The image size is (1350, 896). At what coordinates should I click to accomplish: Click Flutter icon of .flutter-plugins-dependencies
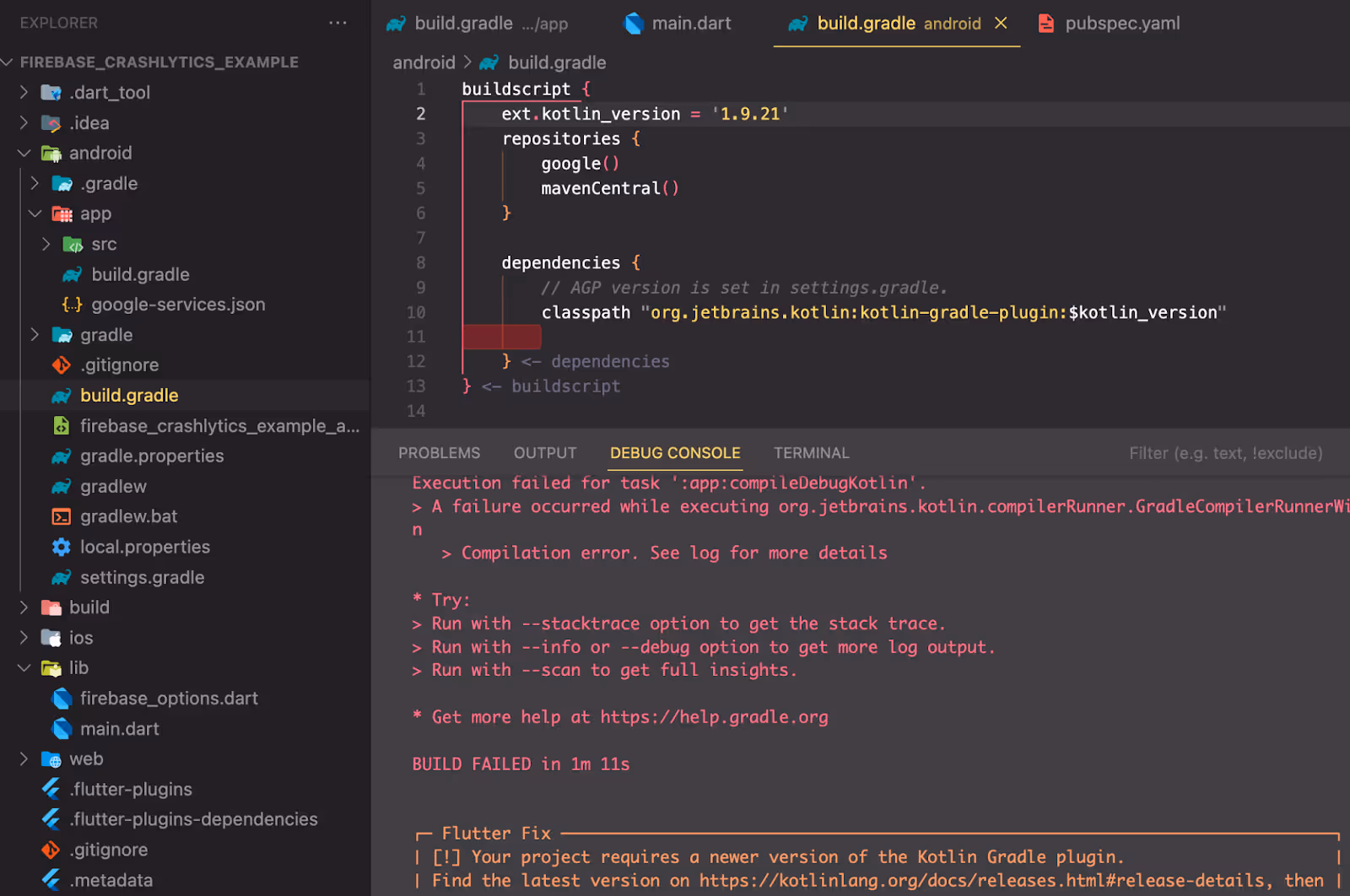tap(51, 819)
